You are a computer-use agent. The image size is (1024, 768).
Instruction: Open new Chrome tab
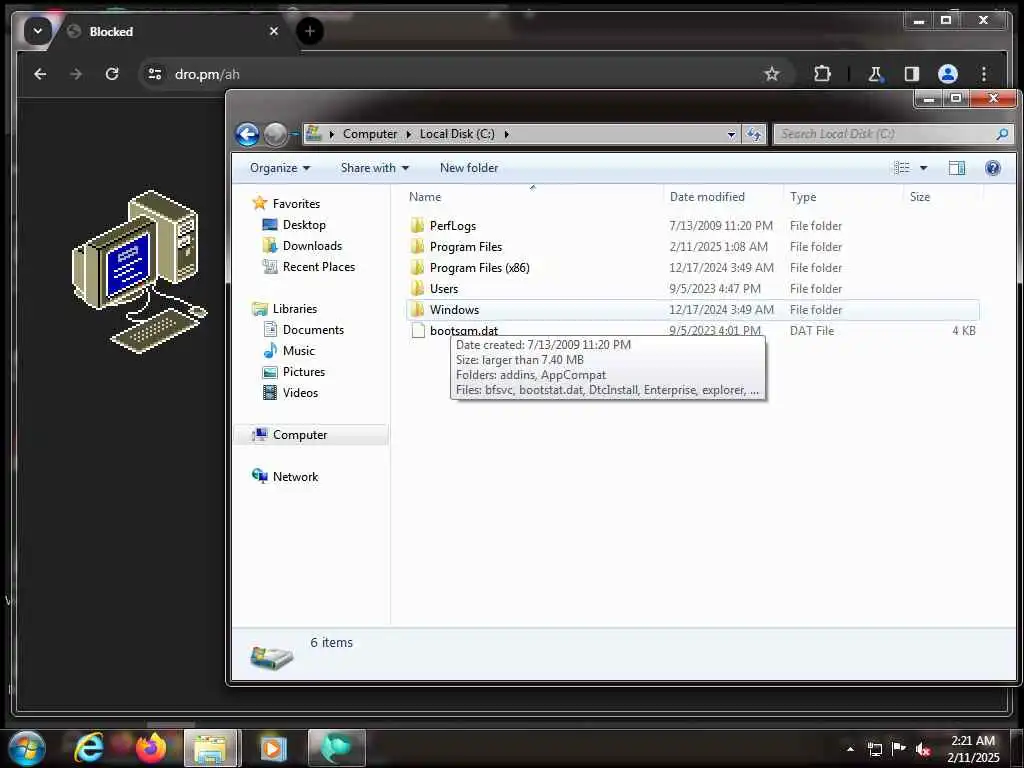point(310,31)
